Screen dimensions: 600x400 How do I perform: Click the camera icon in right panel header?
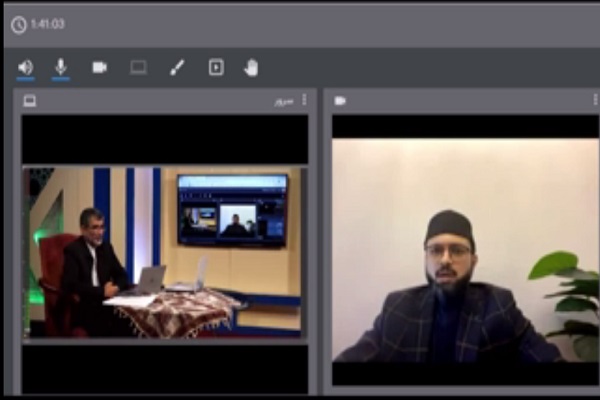pos(340,101)
